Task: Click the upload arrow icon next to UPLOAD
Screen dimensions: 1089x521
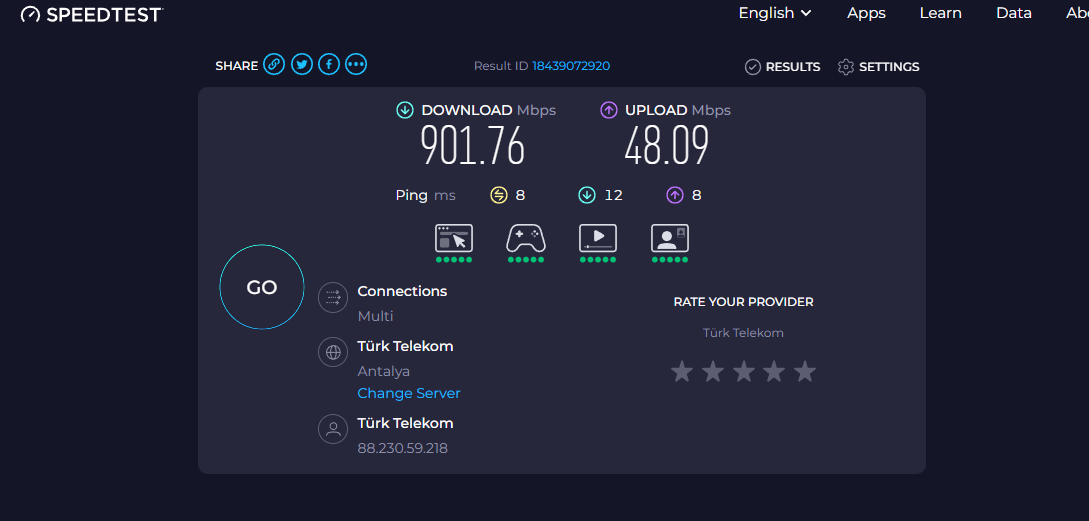Action: [x=608, y=110]
